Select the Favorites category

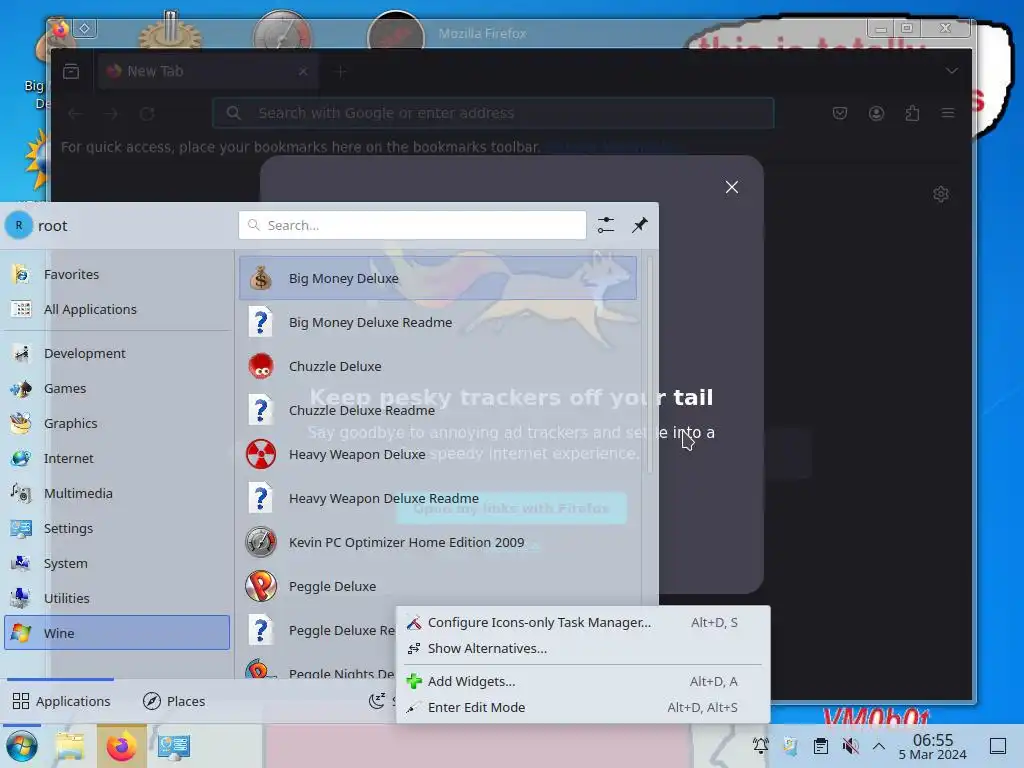[x=117, y=274]
